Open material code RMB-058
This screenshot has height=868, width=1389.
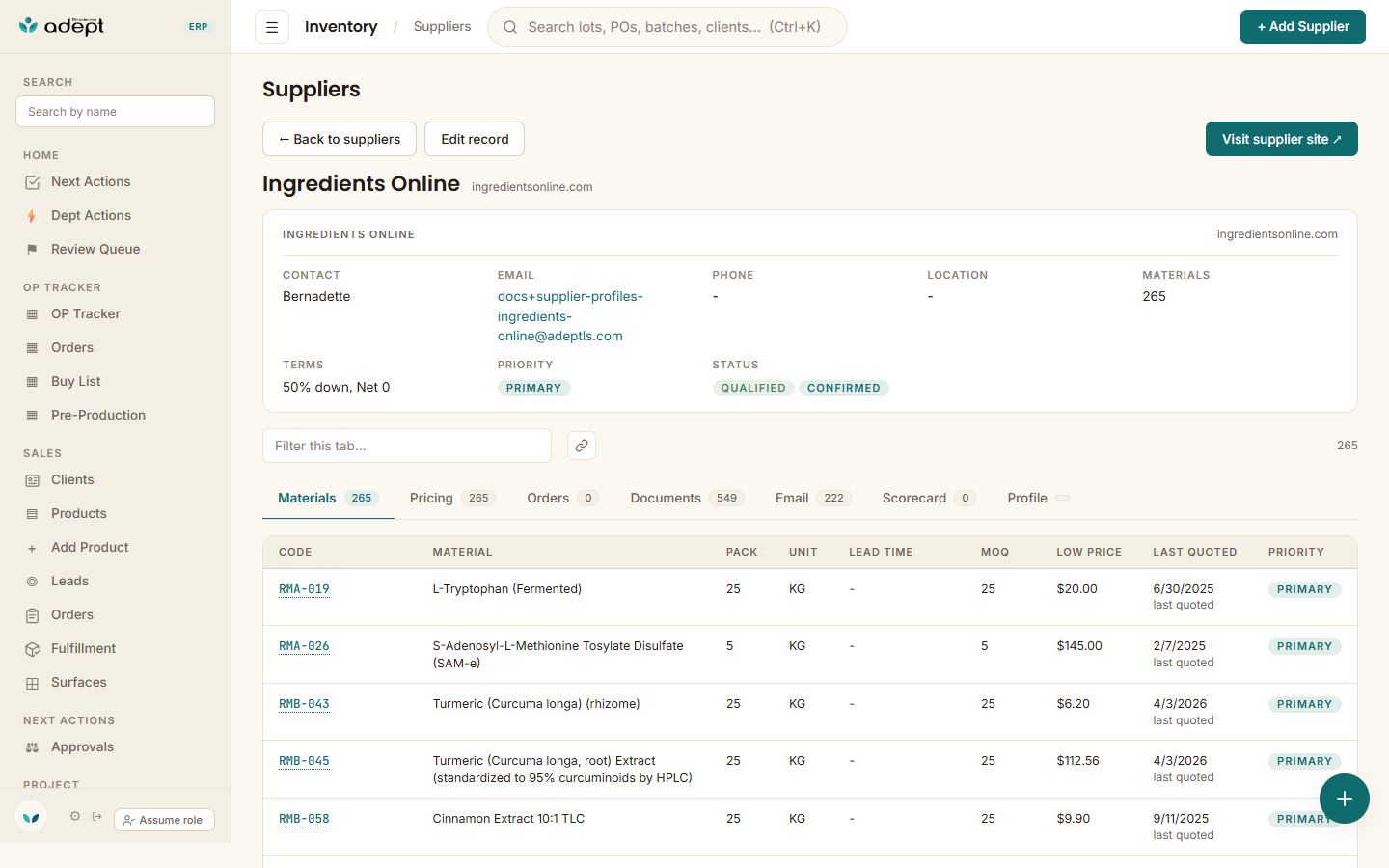(304, 819)
